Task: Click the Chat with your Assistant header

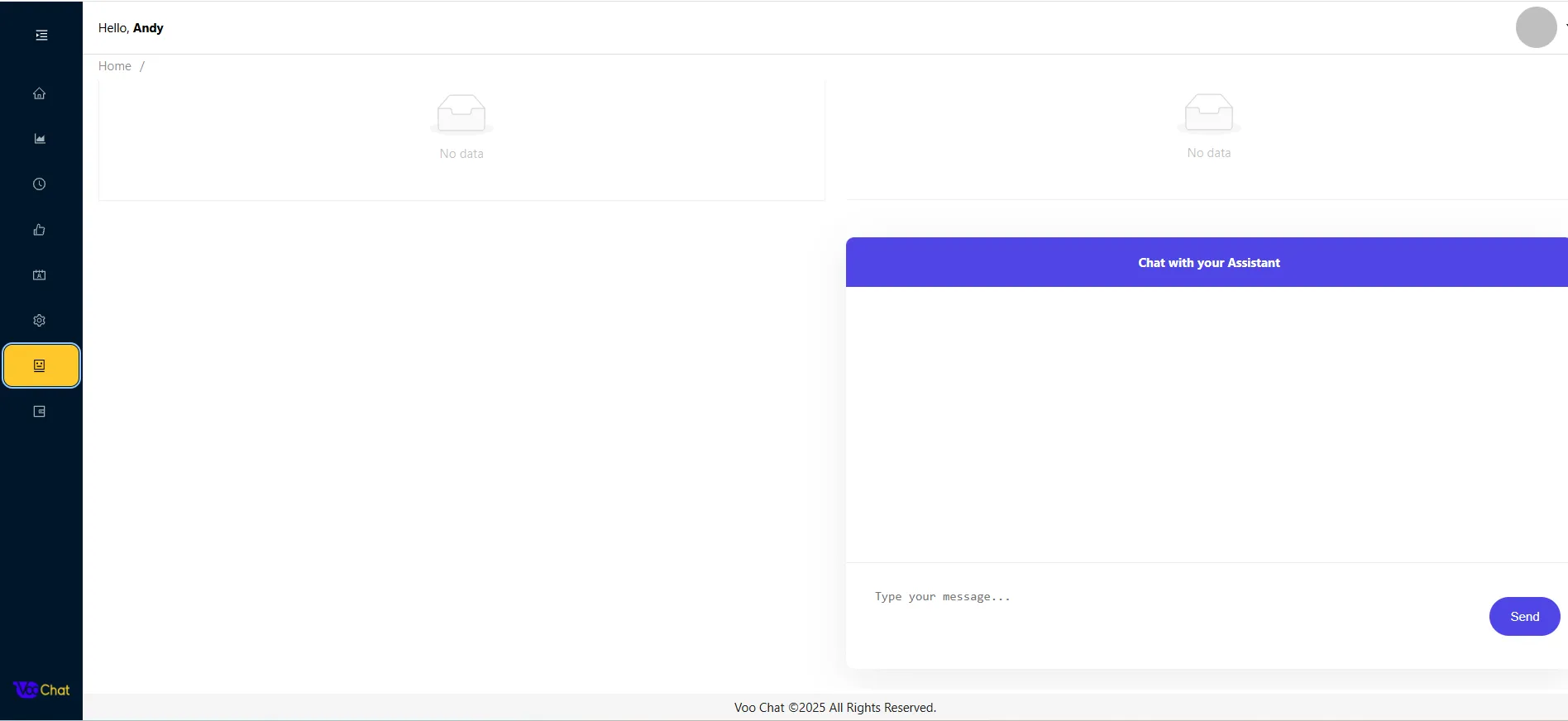Action: tap(1208, 263)
